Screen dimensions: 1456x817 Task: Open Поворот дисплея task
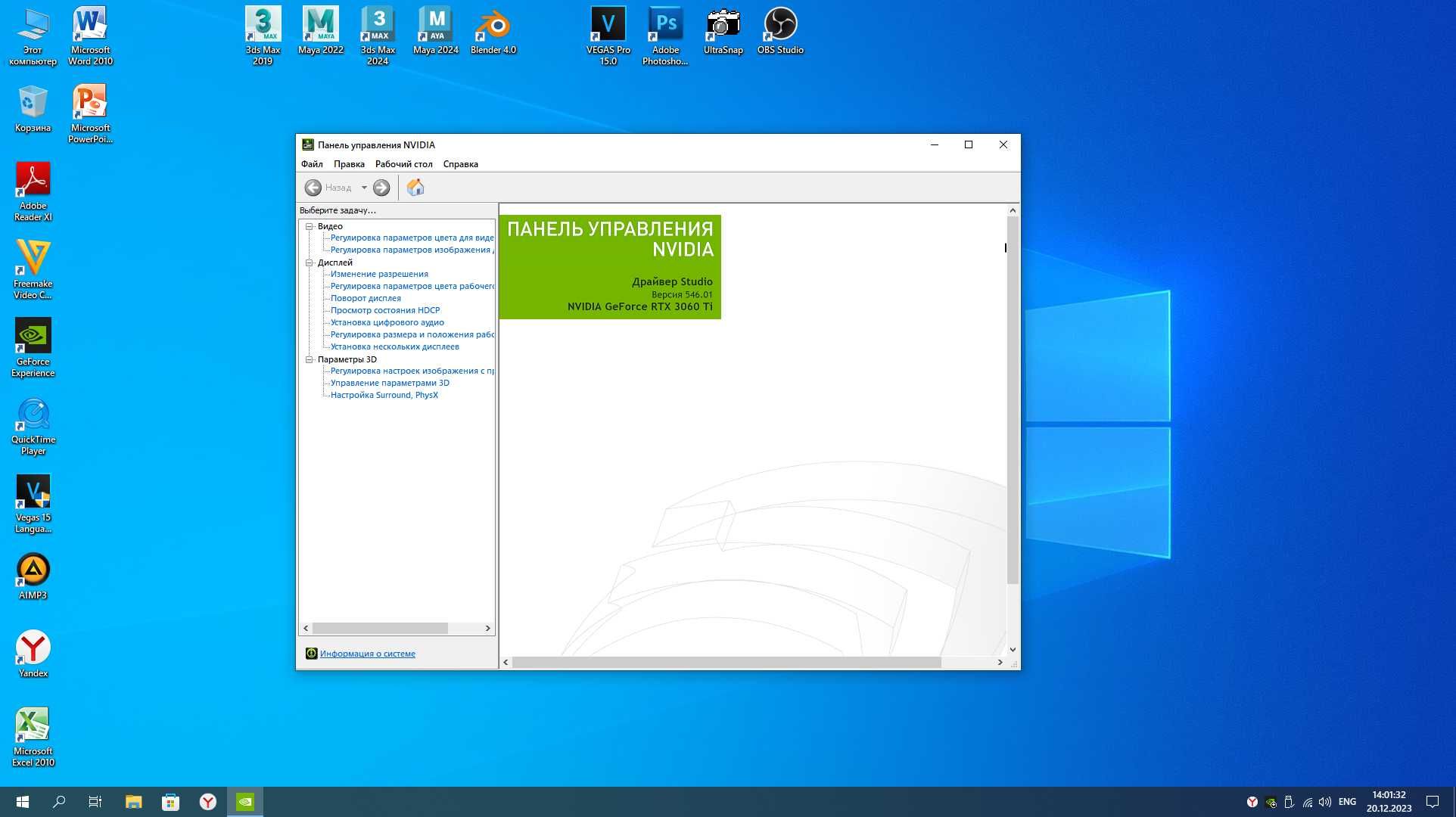[x=366, y=298]
